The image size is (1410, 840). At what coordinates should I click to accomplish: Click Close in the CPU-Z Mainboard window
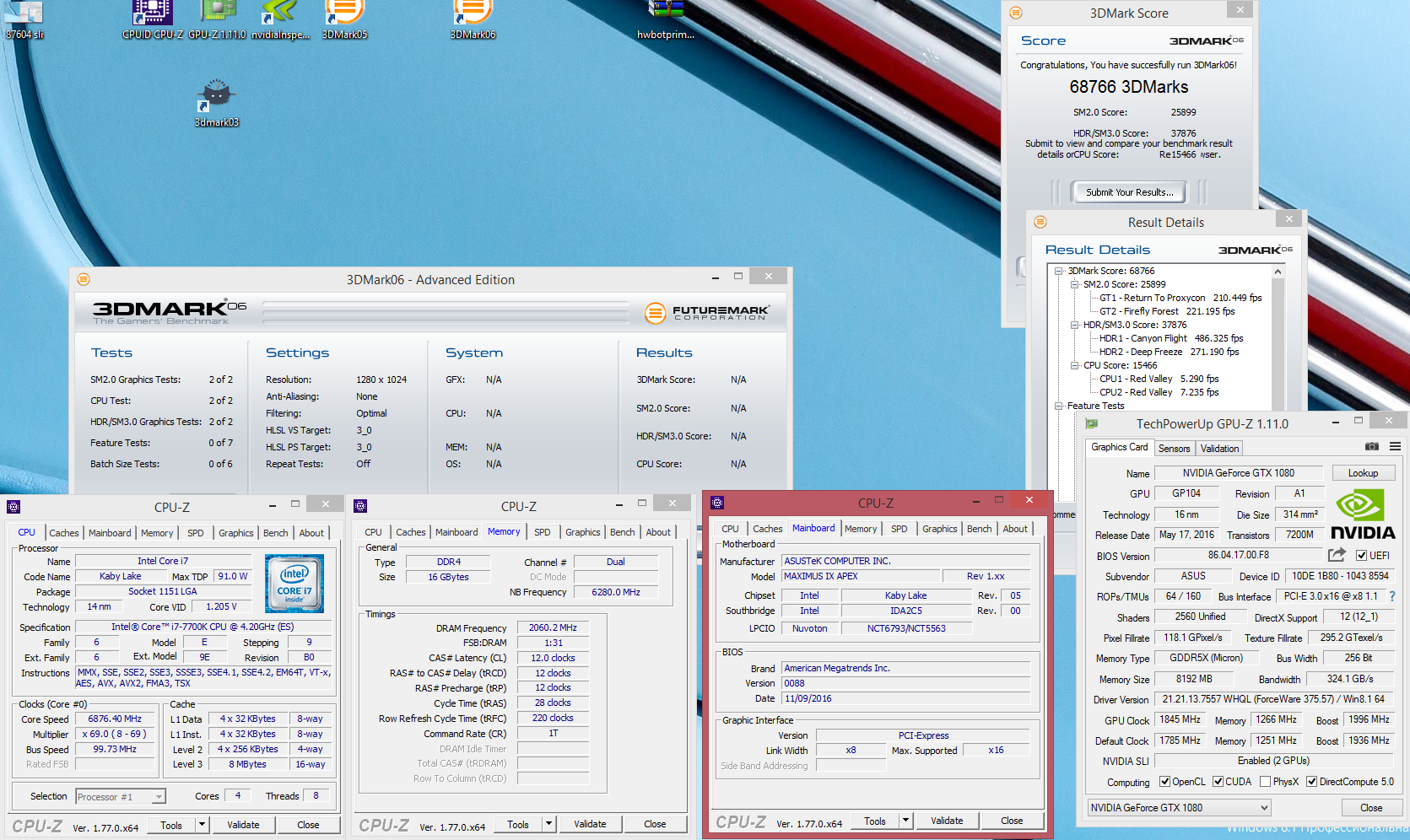tap(1012, 821)
